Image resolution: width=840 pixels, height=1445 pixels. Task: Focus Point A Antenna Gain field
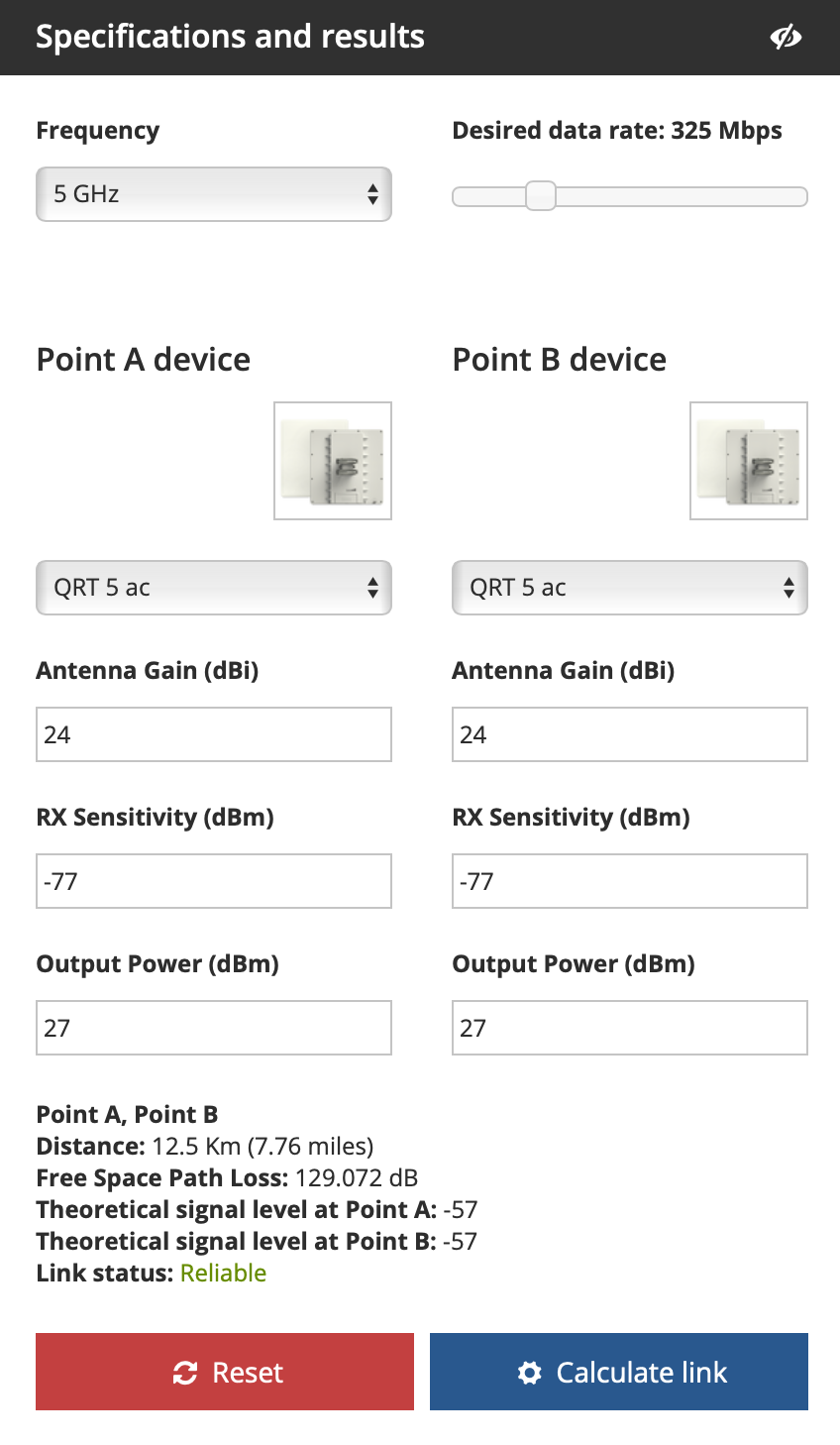click(214, 734)
